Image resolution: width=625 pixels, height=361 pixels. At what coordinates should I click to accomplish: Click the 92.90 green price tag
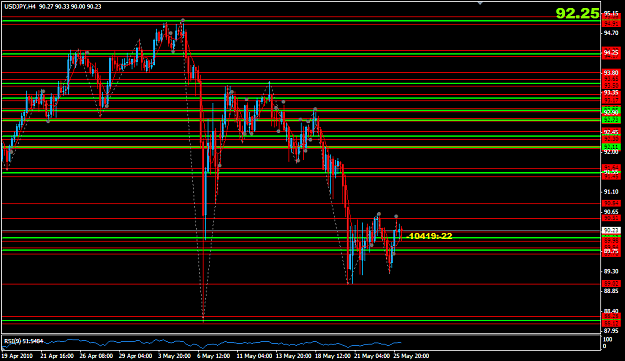(611, 111)
